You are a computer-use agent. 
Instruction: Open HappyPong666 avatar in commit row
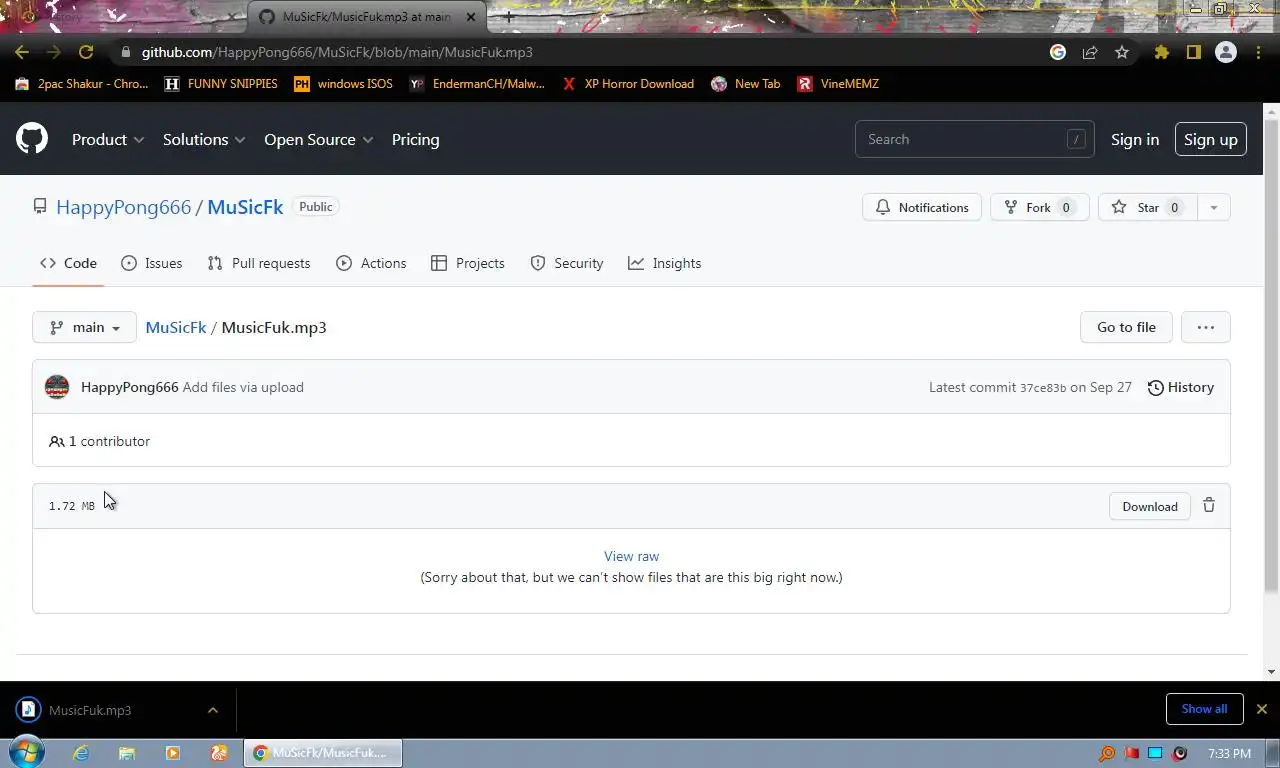tap(57, 387)
